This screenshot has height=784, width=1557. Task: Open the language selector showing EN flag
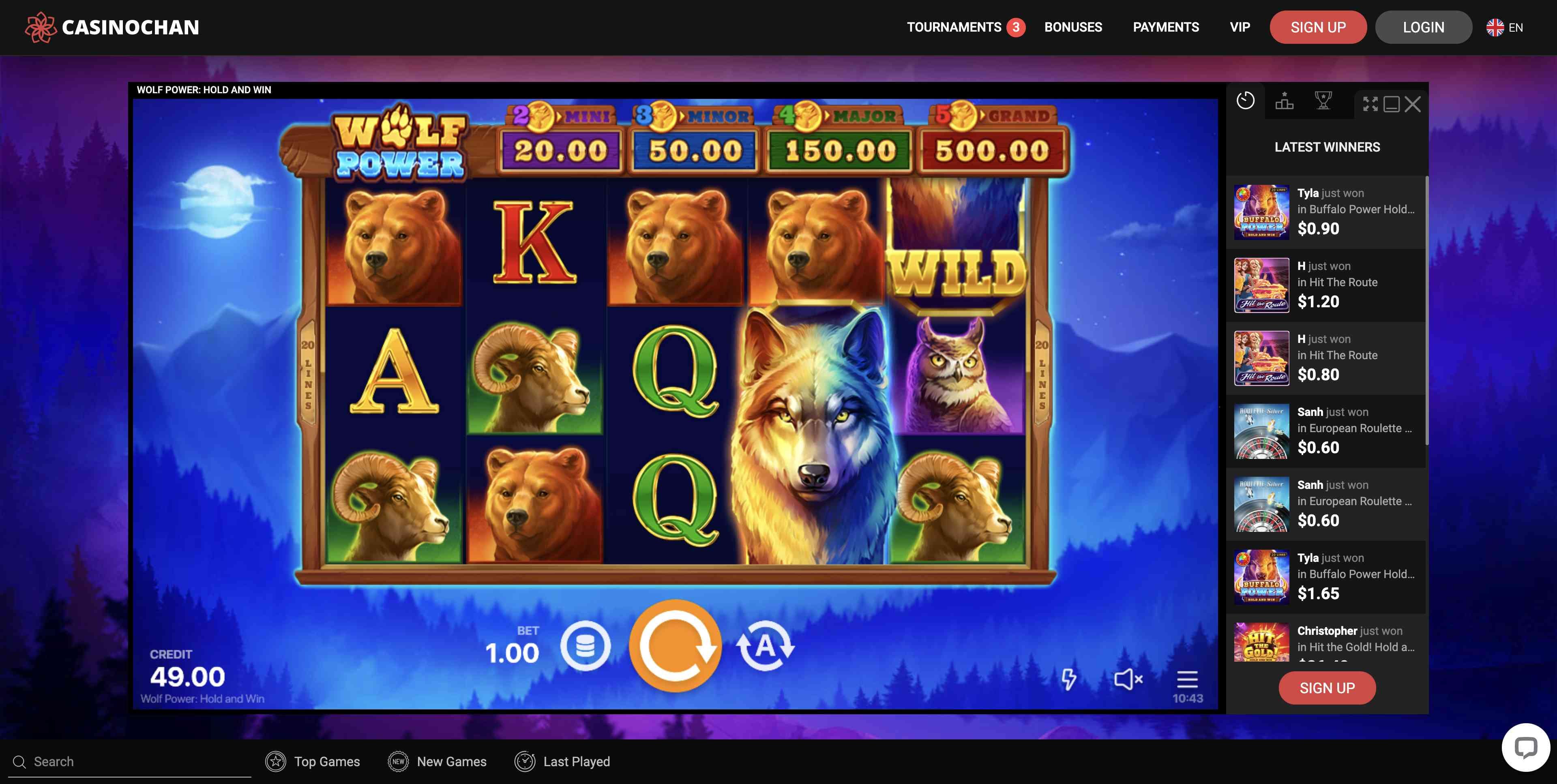(1504, 27)
